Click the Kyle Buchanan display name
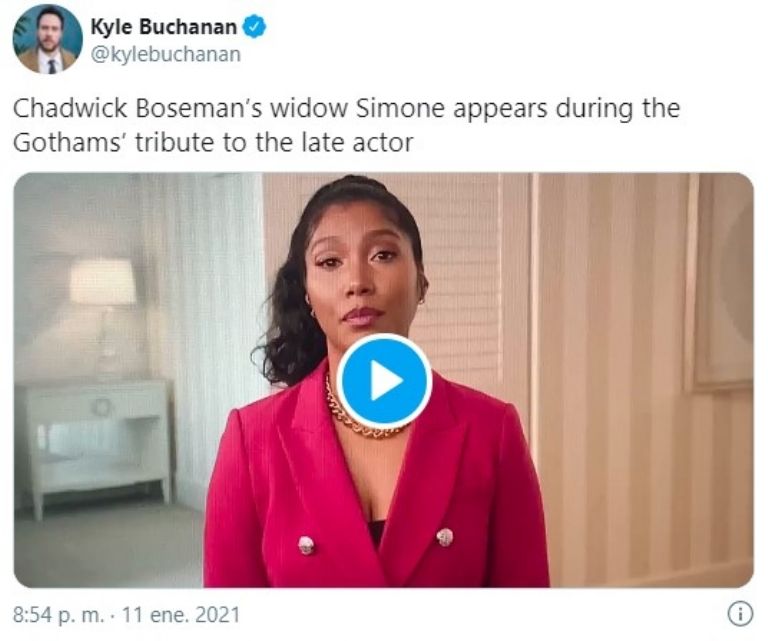Screen dimensions: 768x641 tap(164, 26)
